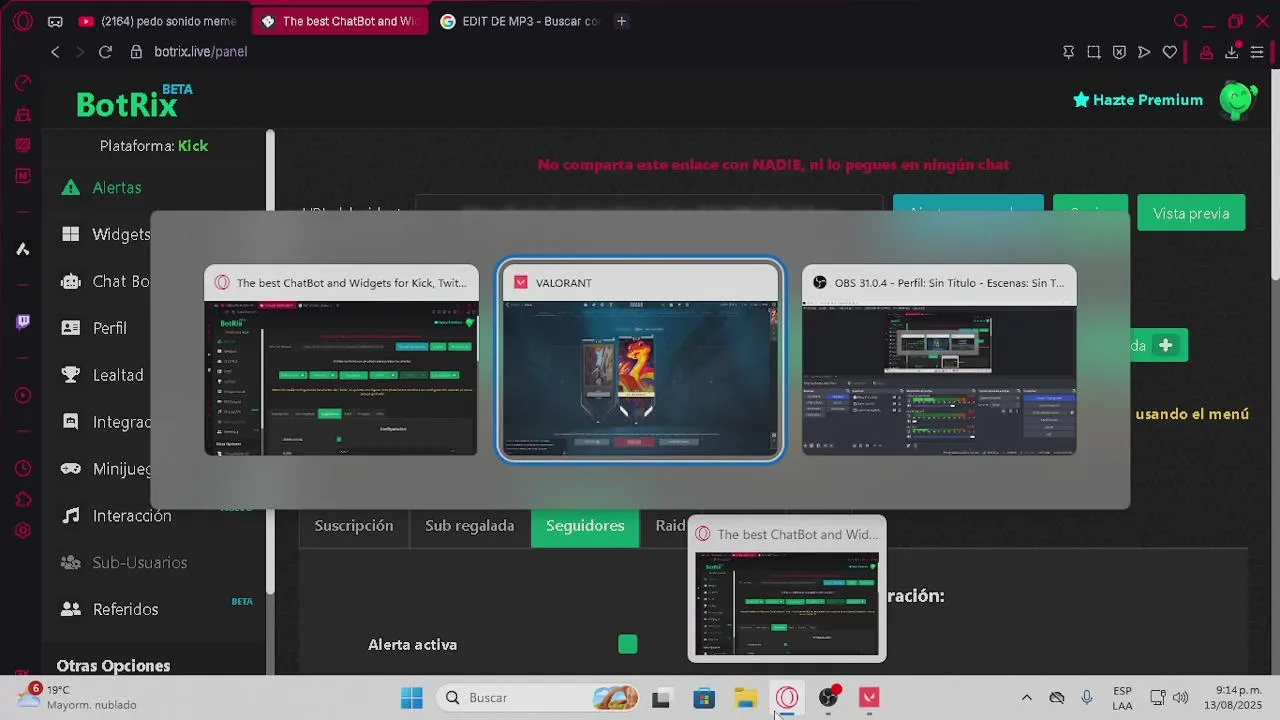The image size is (1280, 720).
Task: Click the Hazte Premium link
Action: (x=1138, y=100)
